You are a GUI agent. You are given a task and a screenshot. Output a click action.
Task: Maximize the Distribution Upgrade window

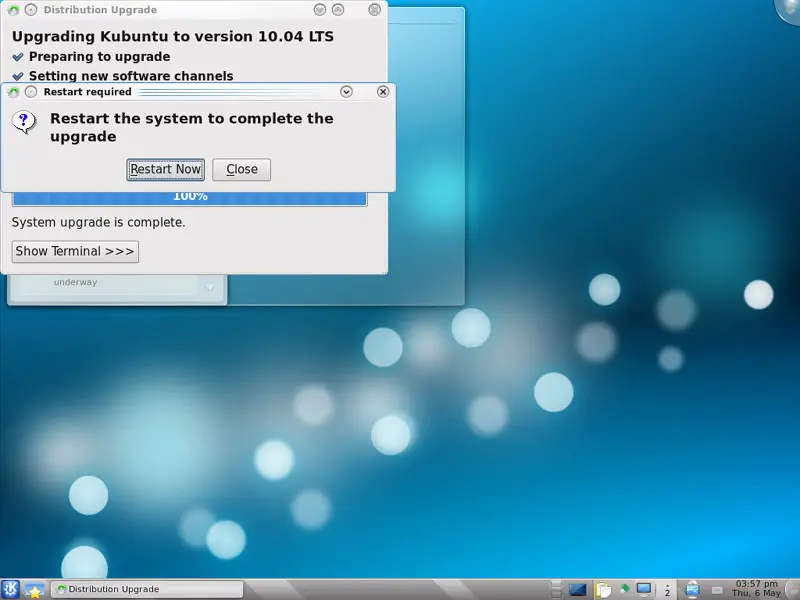pos(338,10)
